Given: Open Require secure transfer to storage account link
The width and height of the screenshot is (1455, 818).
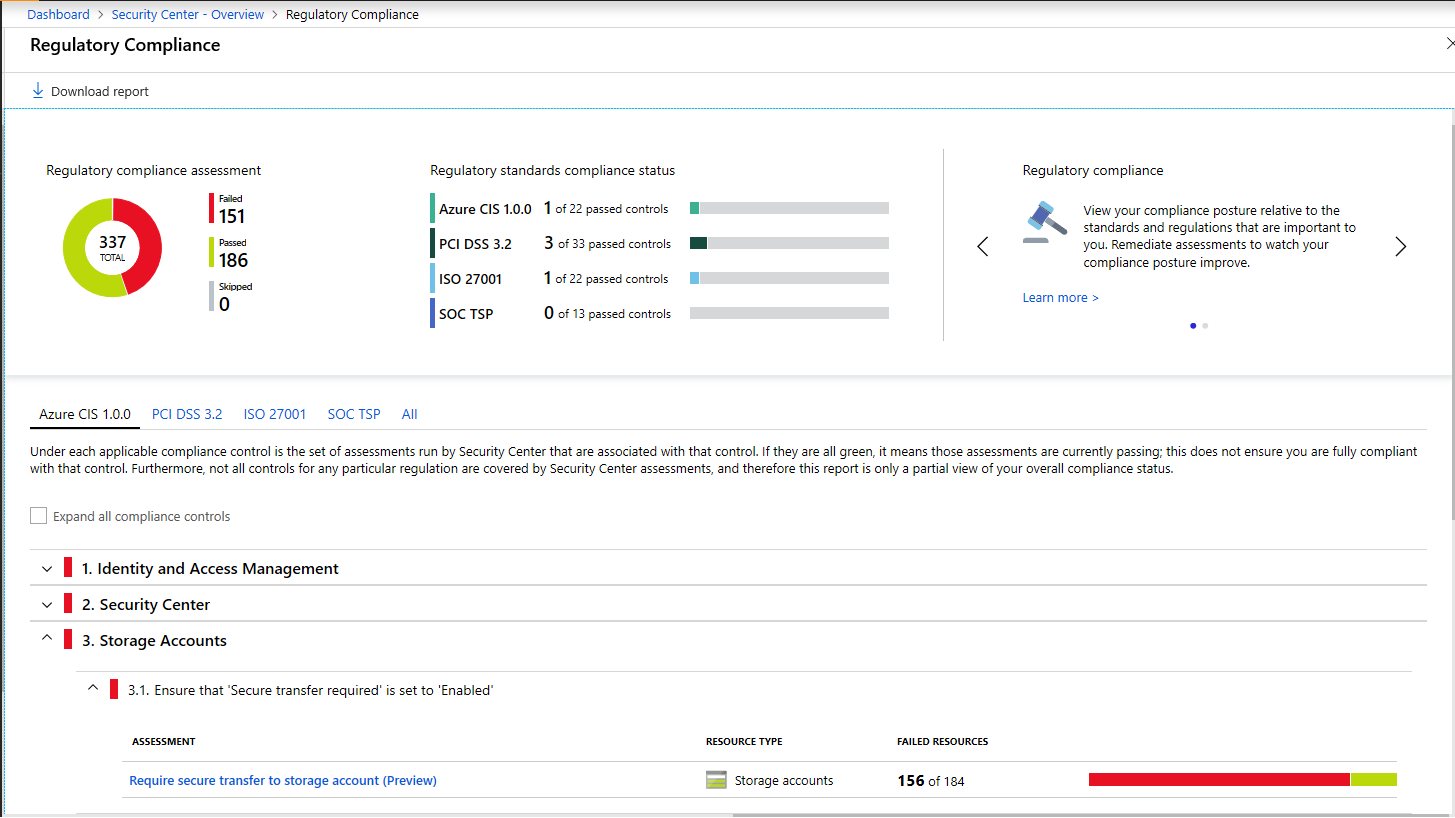Looking at the screenshot, I should (283, 781).
